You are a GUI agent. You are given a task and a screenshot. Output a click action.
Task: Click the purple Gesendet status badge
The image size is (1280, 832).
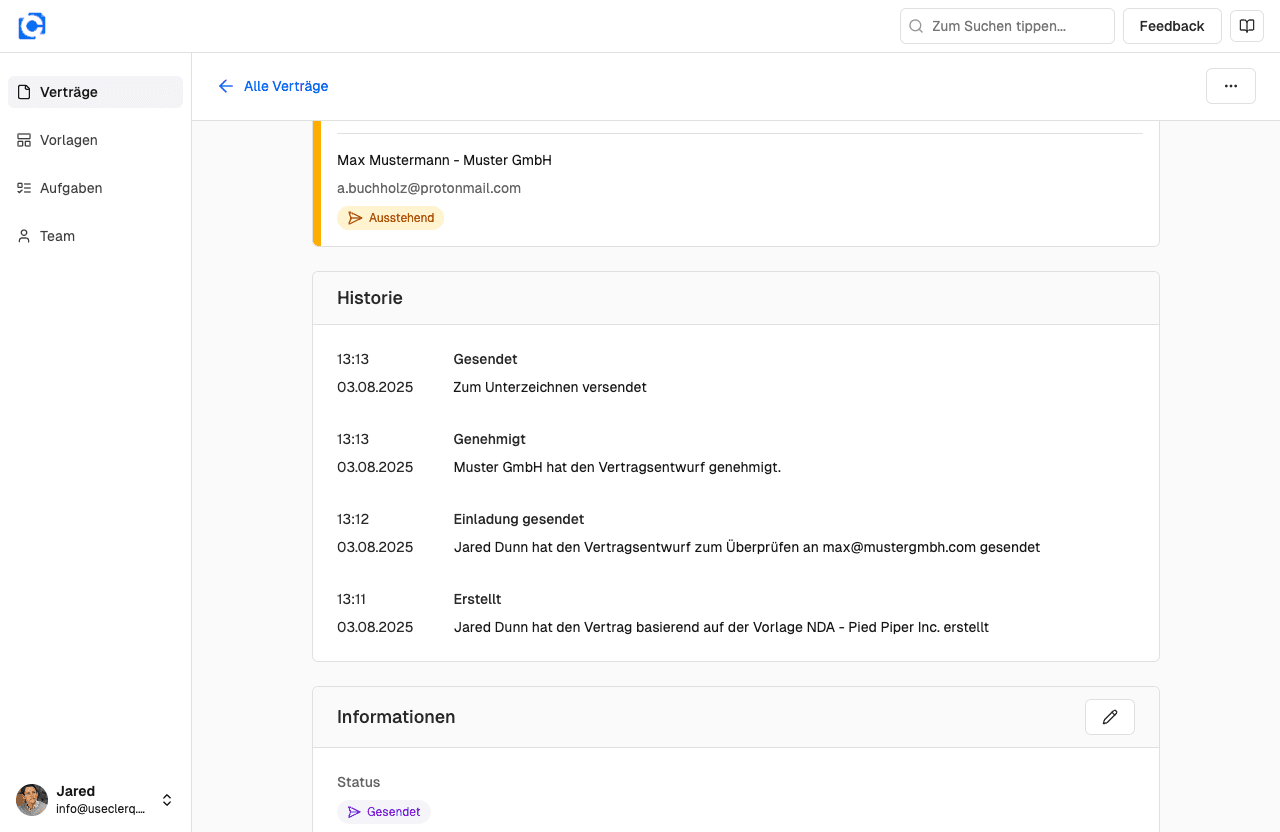(383, 812)
